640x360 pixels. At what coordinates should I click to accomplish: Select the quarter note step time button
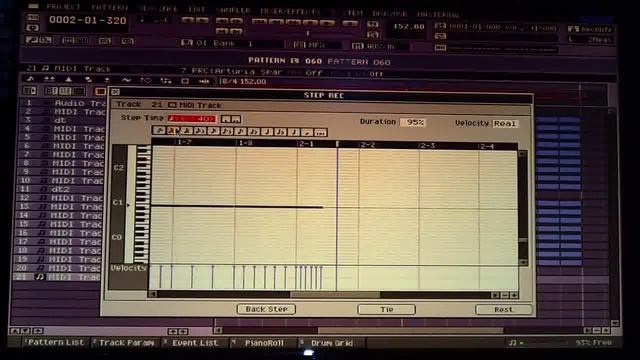[267, 131]
